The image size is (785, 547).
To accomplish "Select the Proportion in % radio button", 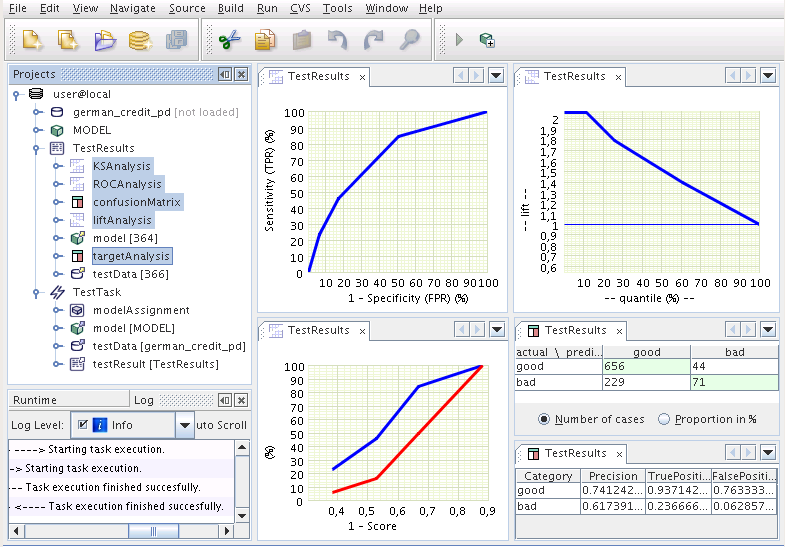I will click(x=664, y=419).
